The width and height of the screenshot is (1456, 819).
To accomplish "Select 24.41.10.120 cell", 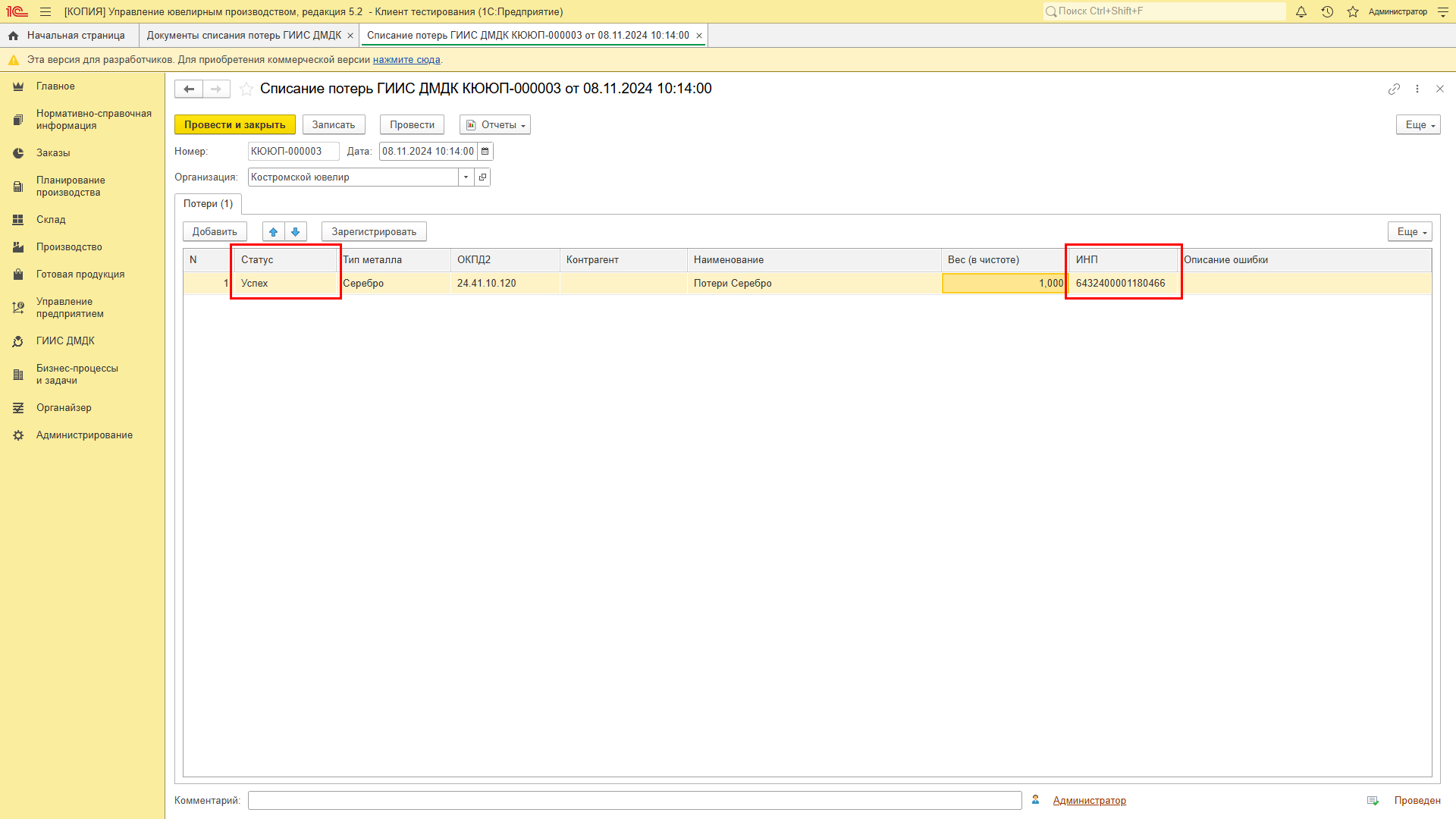I will (x=505, y=284).
